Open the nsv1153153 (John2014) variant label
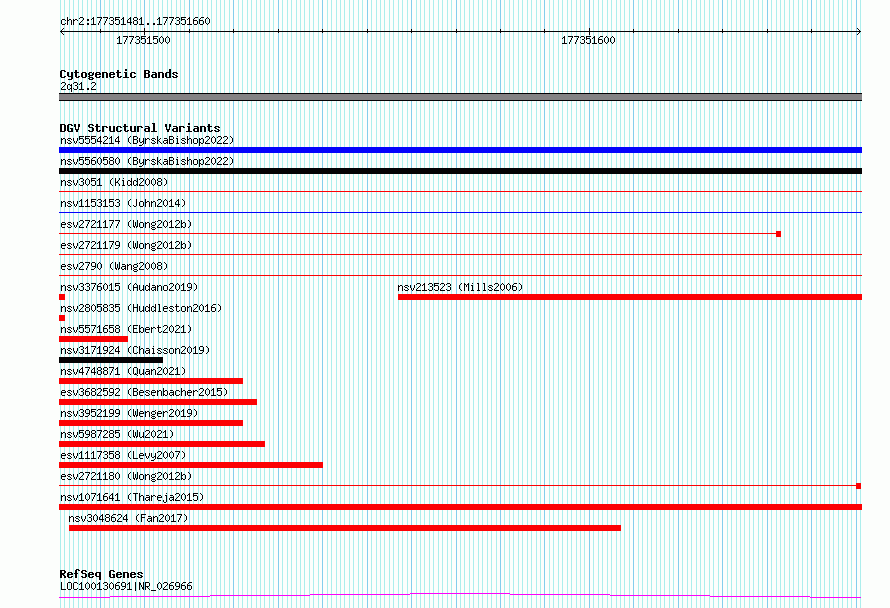Image resolution: width=890 pixels, height=608 pixels. pos(123,203)
